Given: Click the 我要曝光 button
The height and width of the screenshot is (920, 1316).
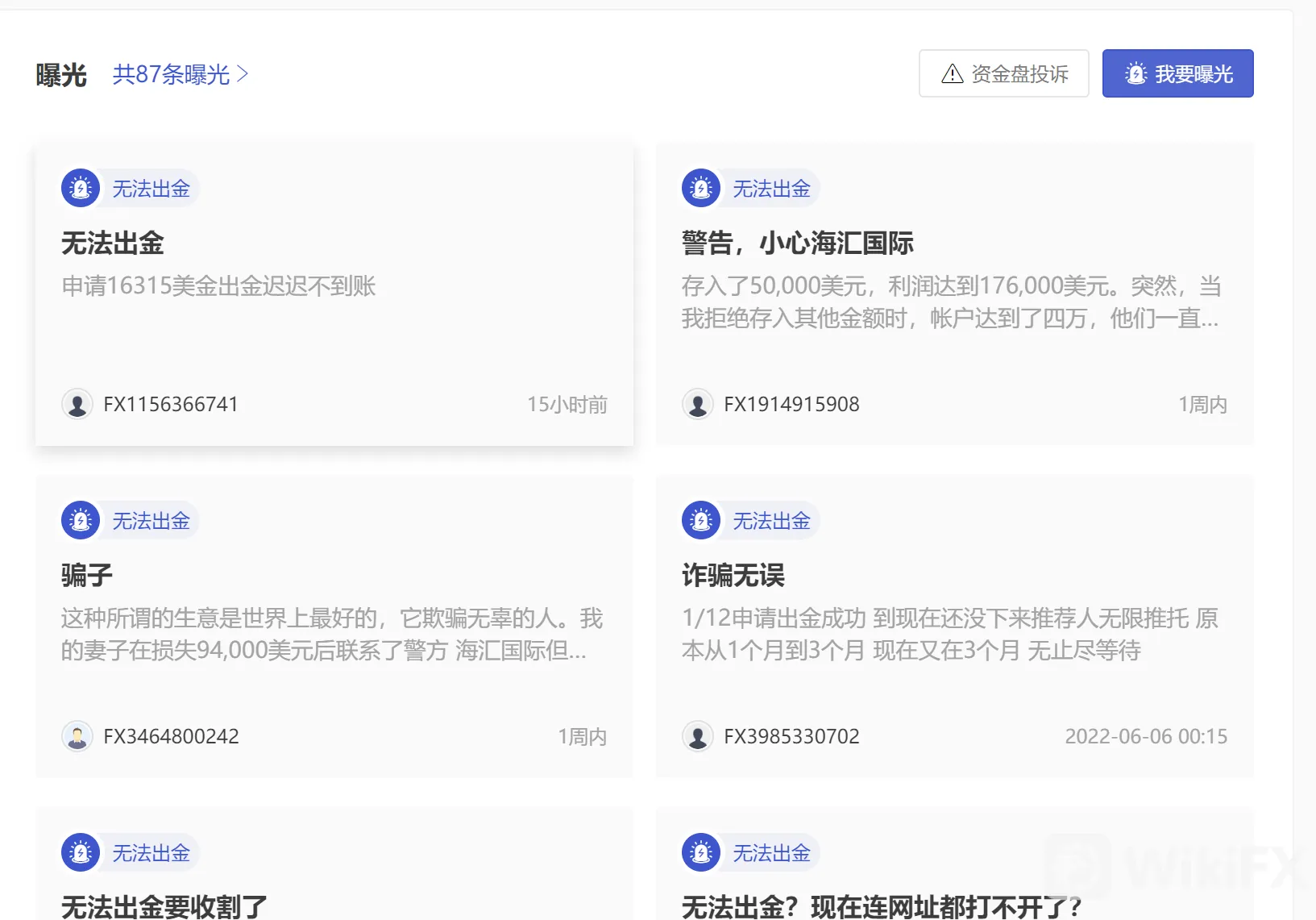Looking at the screenshot, I should click(x=1177, y=73).
